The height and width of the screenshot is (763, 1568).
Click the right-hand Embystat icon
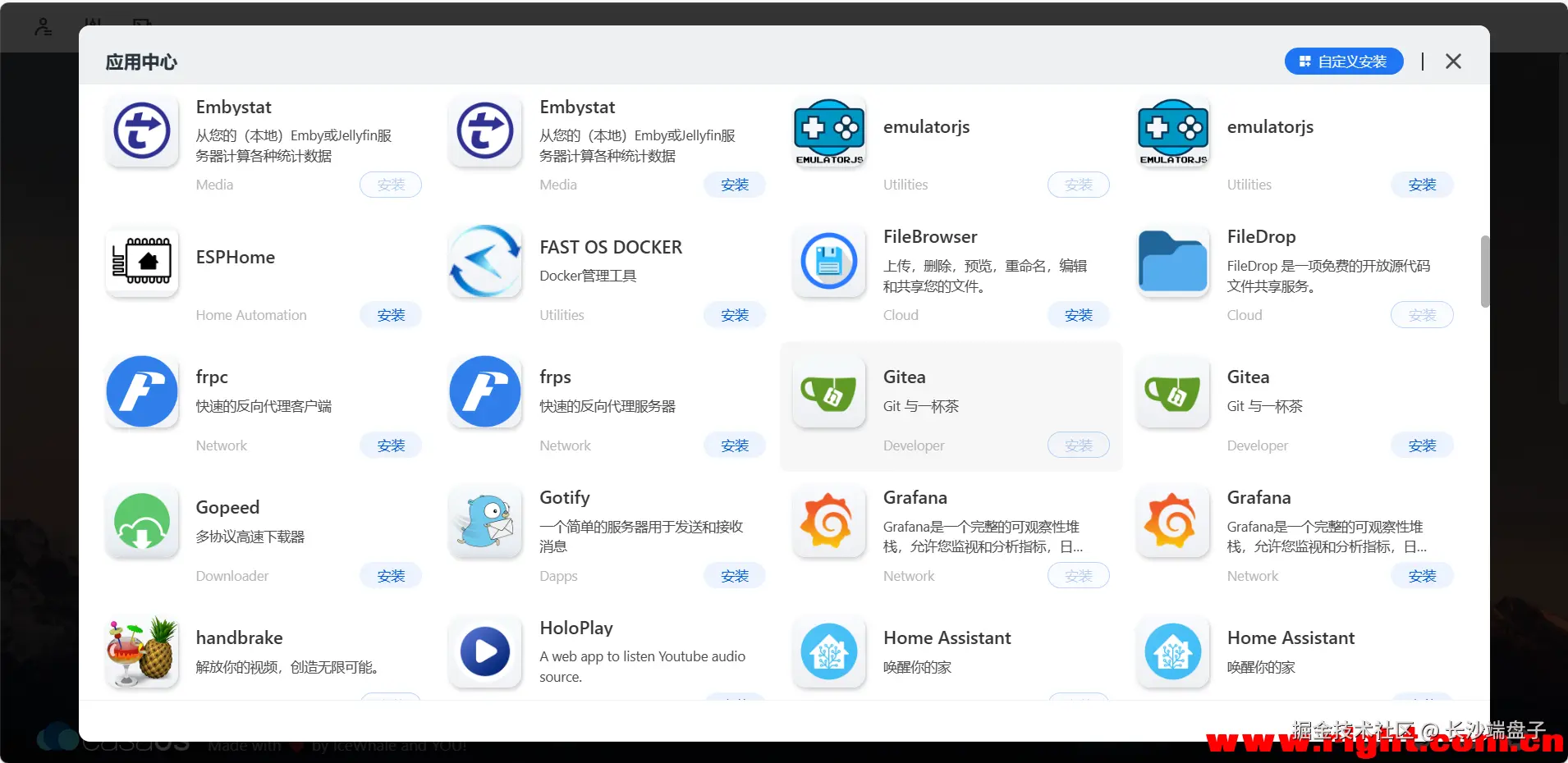pyautogui.click(x=485, y=130)
